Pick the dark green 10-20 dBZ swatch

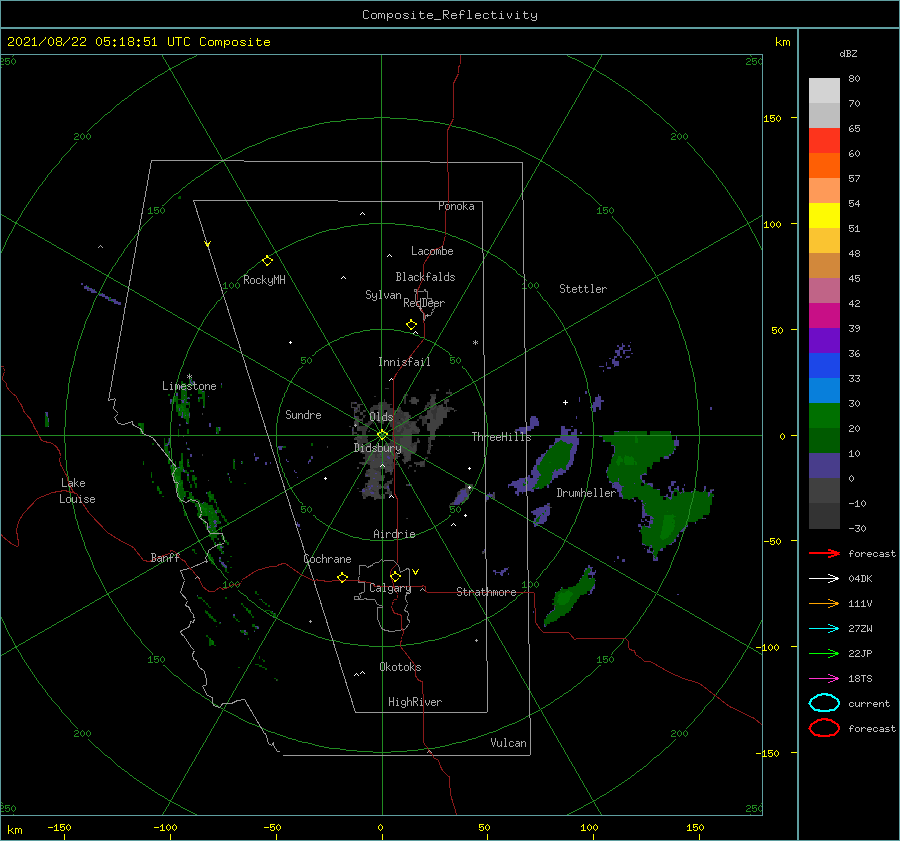824,441
